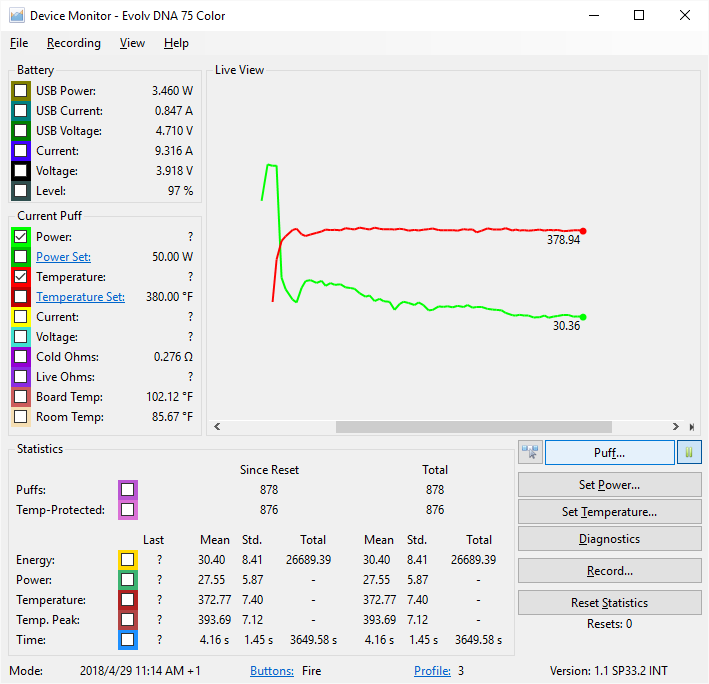
Task: Uncheck Current Puff Power checkbox
Action: coord(20,237)
